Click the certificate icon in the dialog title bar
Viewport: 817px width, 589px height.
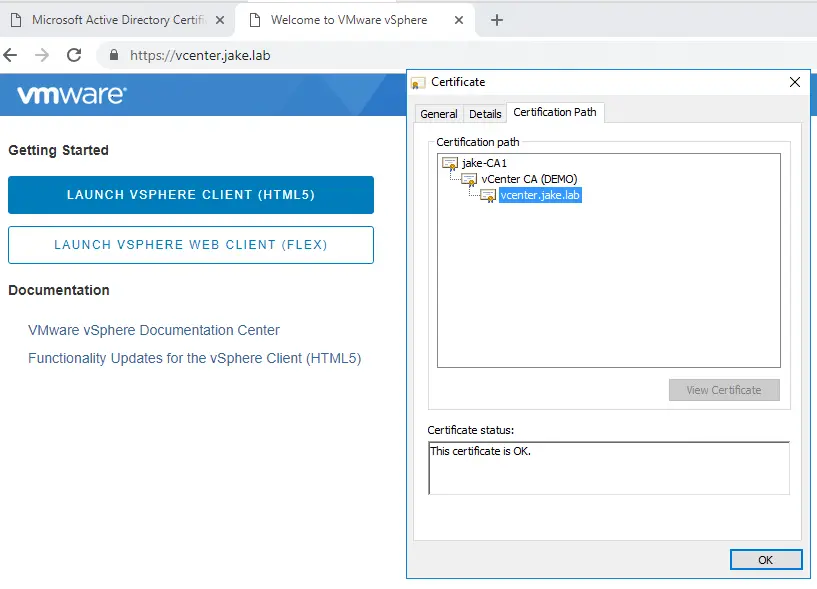417,83
